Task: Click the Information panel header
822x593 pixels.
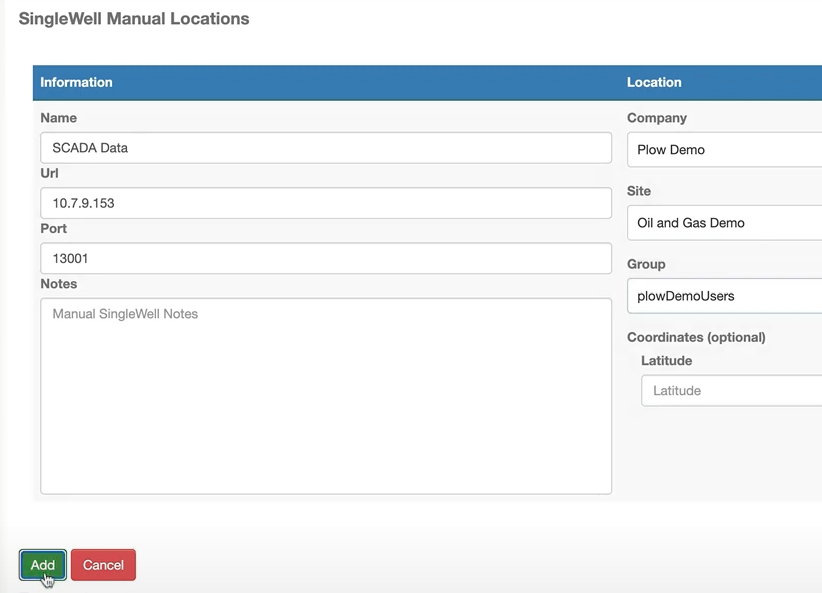Action: tap(76, 82)
